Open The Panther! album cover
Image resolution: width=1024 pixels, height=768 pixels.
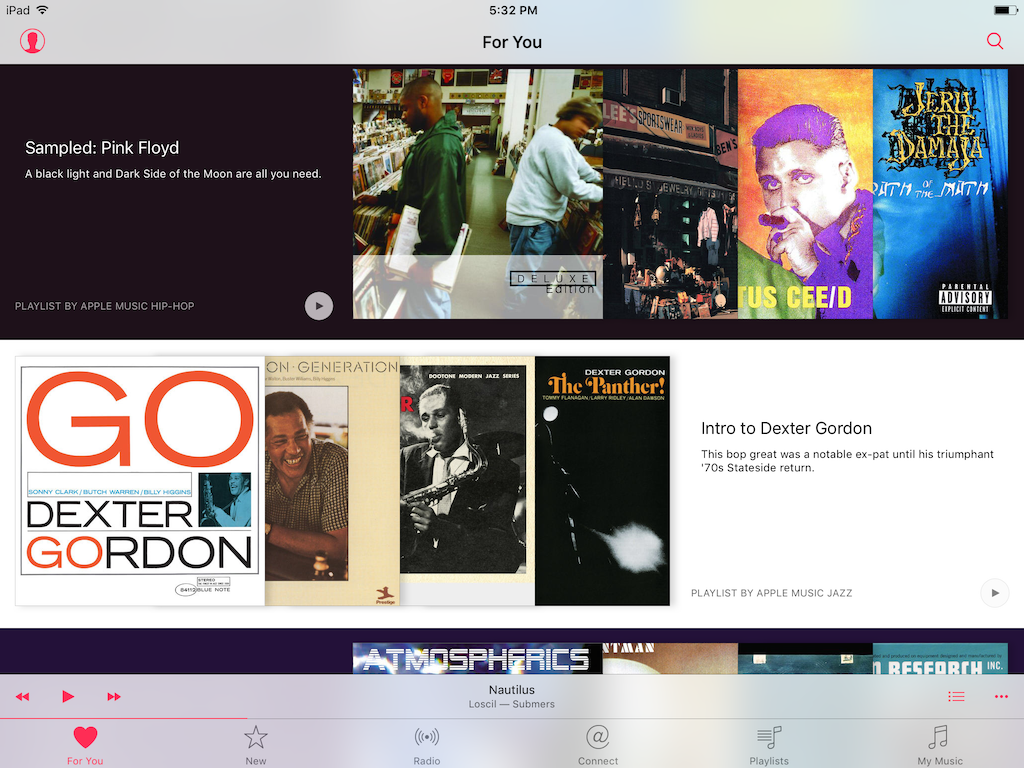(x=602, y=481)
